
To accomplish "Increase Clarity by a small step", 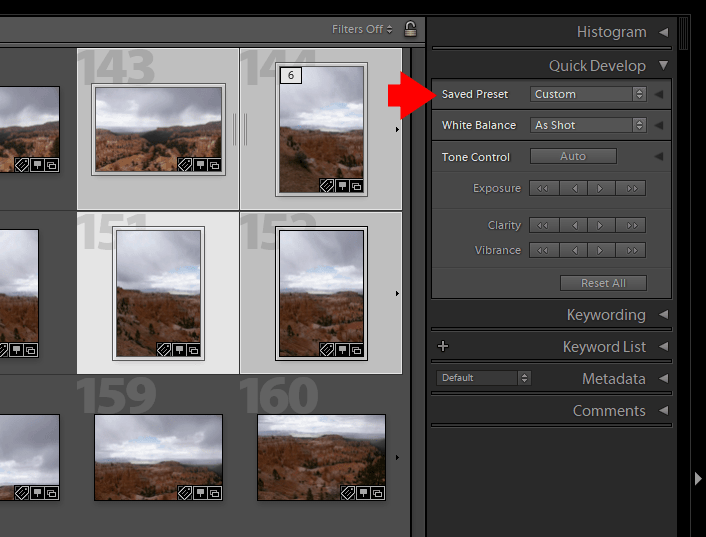I will [601, 225].
